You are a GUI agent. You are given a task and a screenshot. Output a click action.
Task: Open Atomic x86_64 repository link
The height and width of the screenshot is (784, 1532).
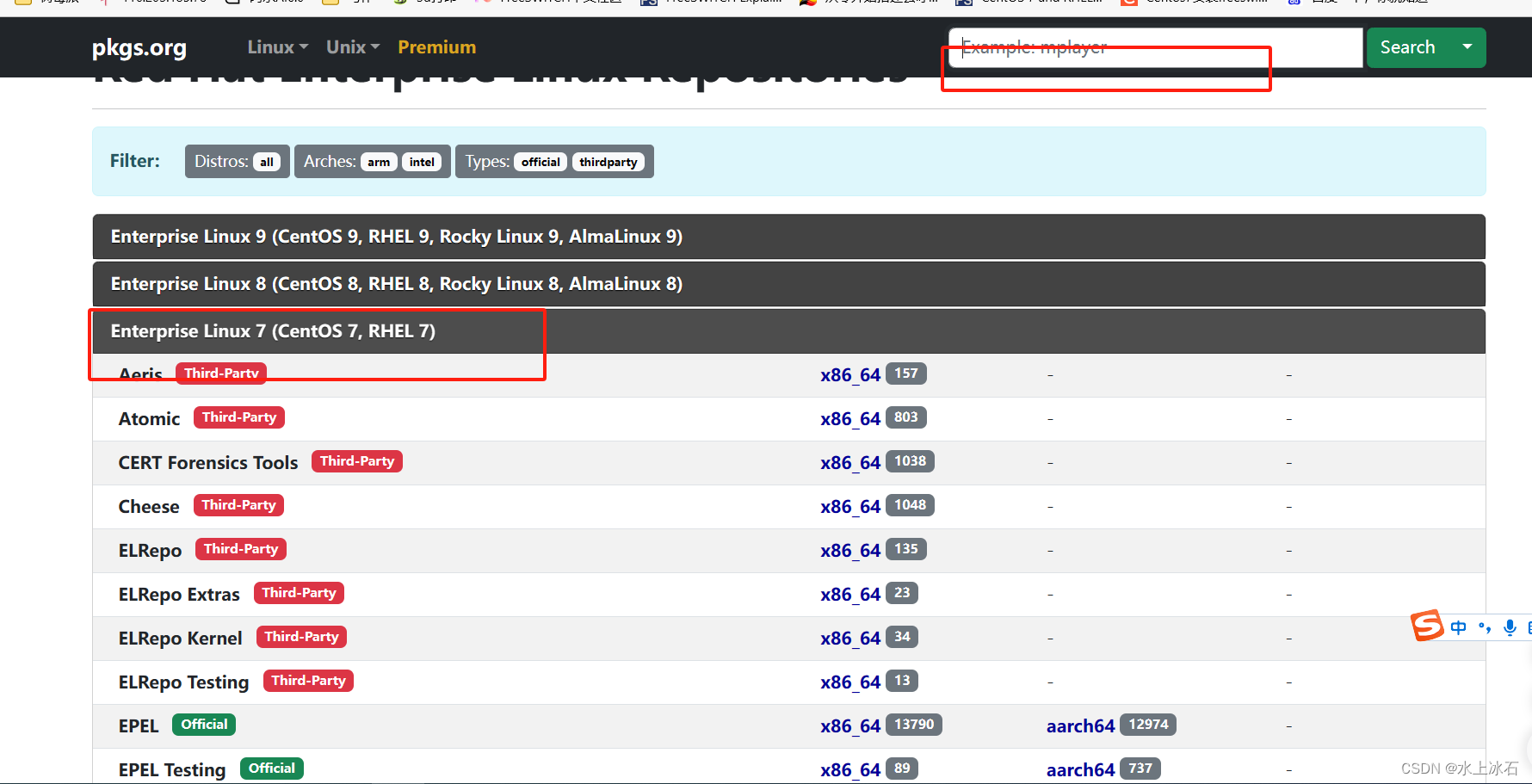click(x=850, y=419)
